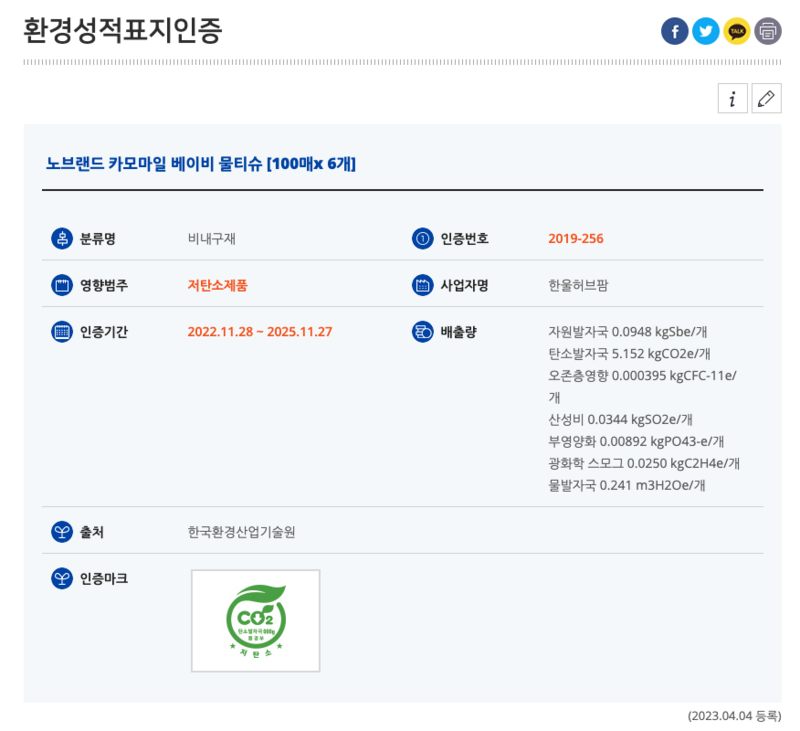Click the source name 한국환경산업기술원

tap(241, 532)
